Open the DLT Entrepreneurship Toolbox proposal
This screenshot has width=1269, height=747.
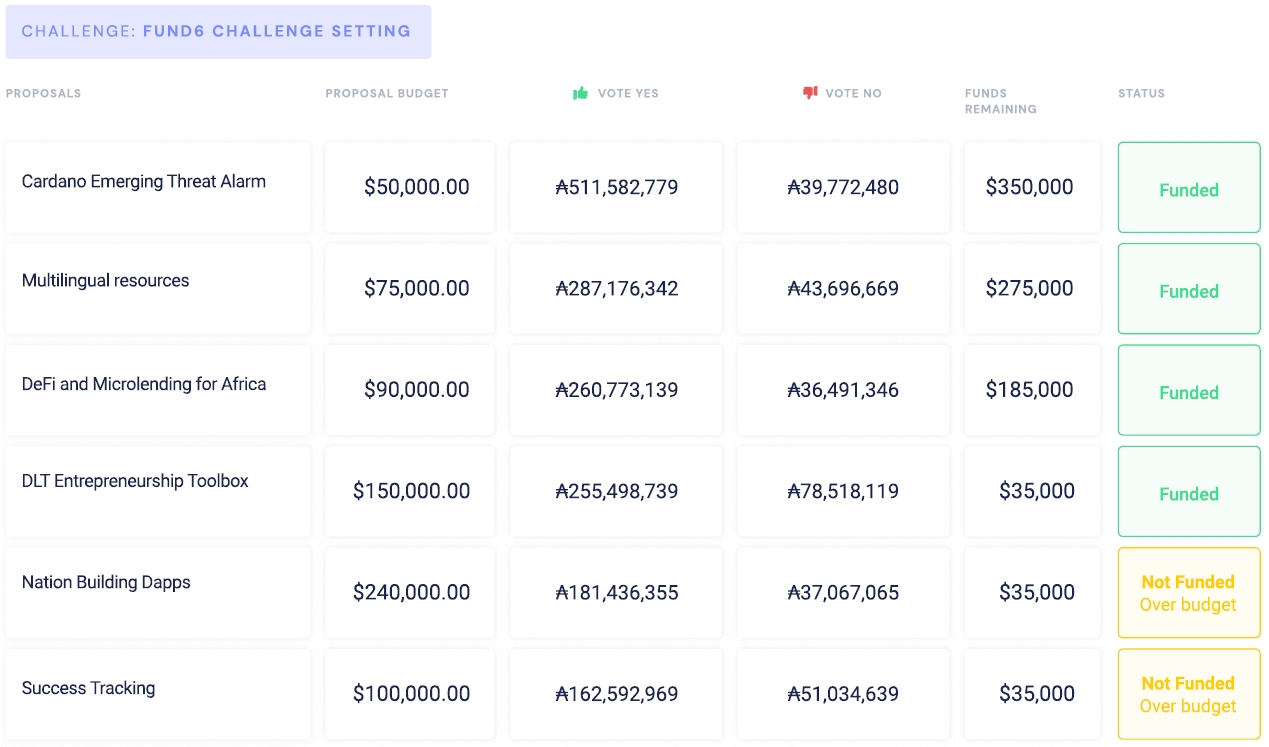coord(135,481)
